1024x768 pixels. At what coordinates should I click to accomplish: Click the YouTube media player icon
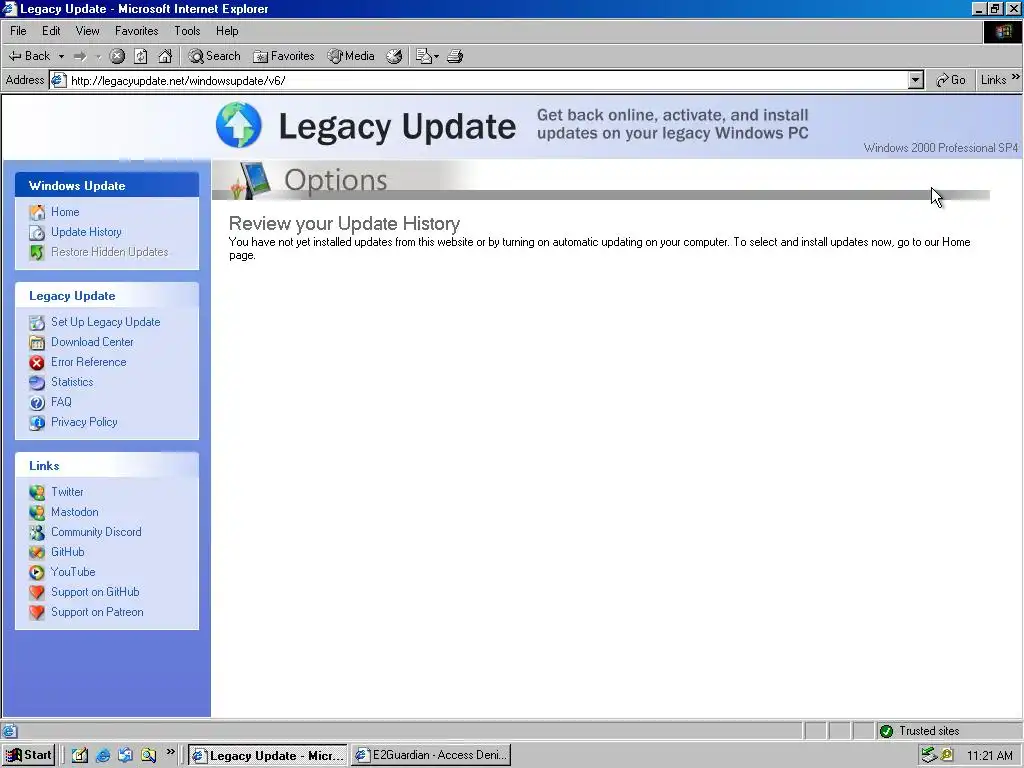pyautogui.click(x=37, y=573)
